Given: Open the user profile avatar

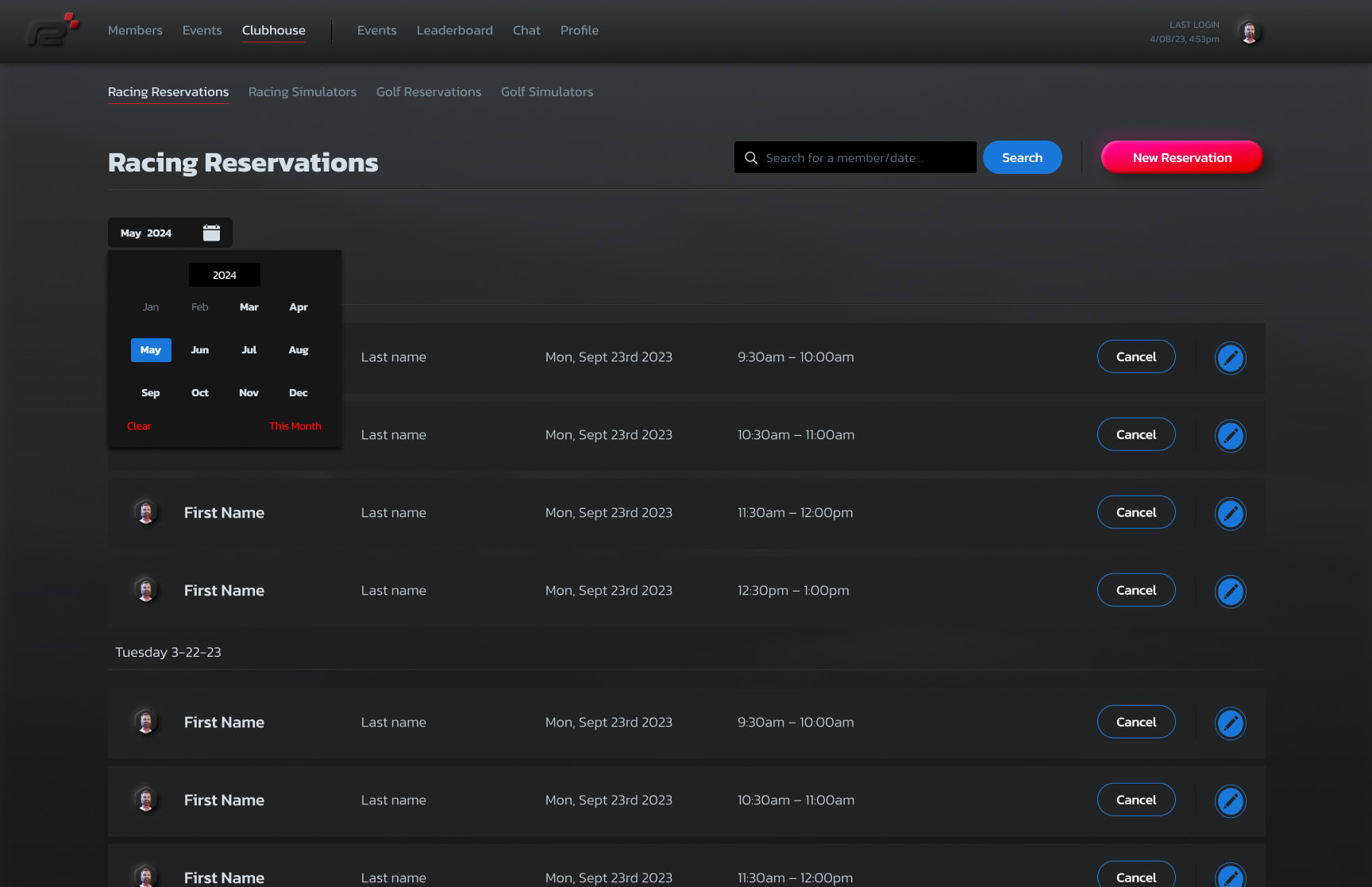Looking at the screenshot, I should pyautogui.click(x=1250, y=32).
